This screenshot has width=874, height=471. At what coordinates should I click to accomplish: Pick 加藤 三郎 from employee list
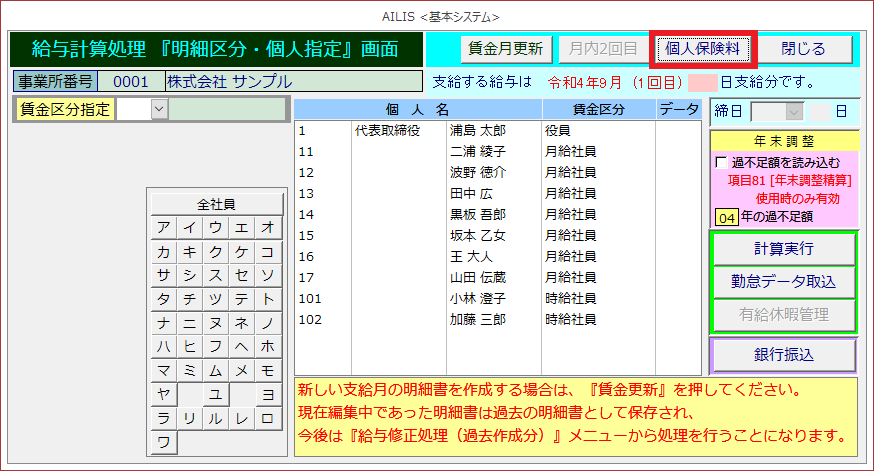click(477, 320)
